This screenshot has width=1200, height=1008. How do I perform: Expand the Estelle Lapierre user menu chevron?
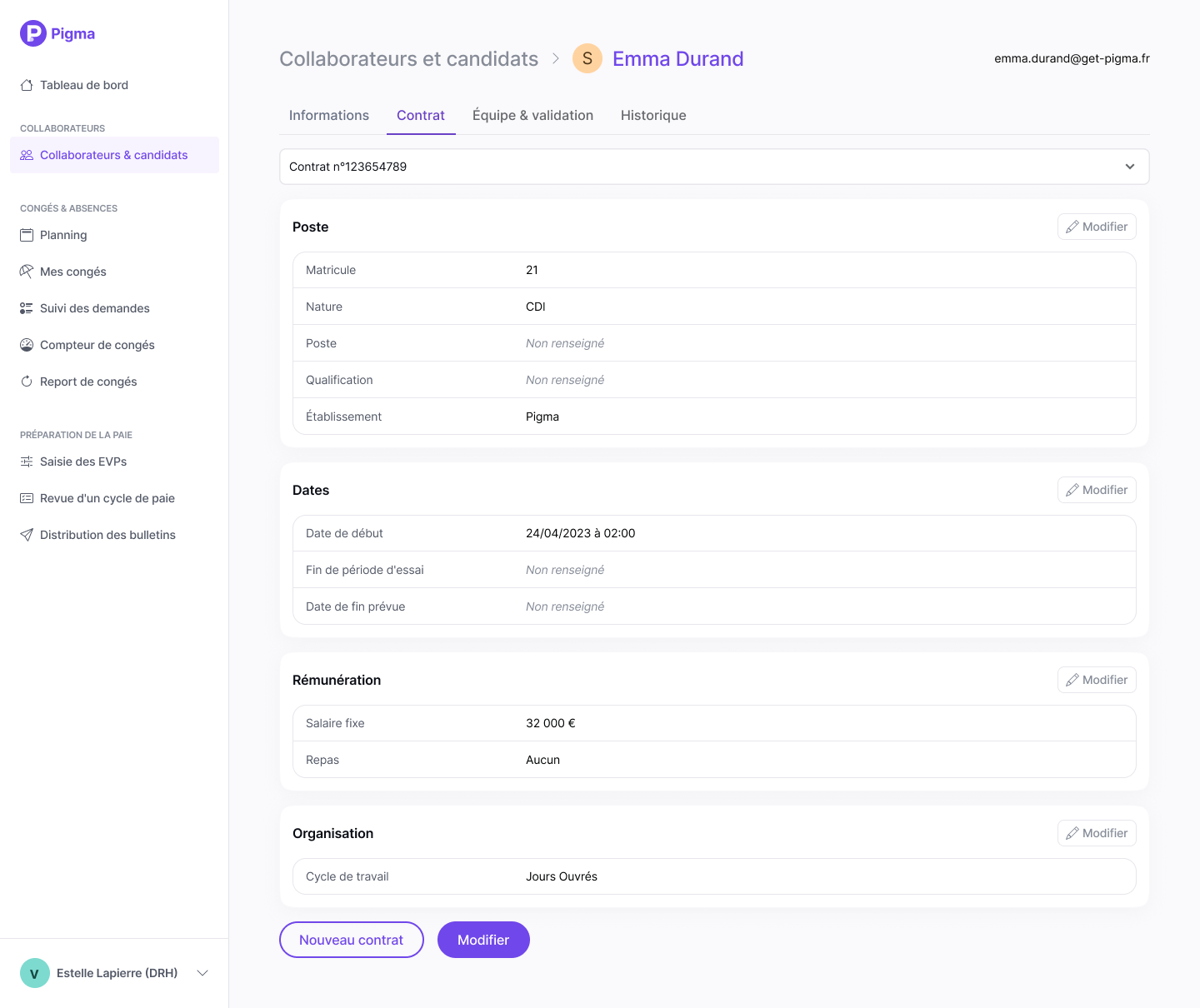point(202,973)
